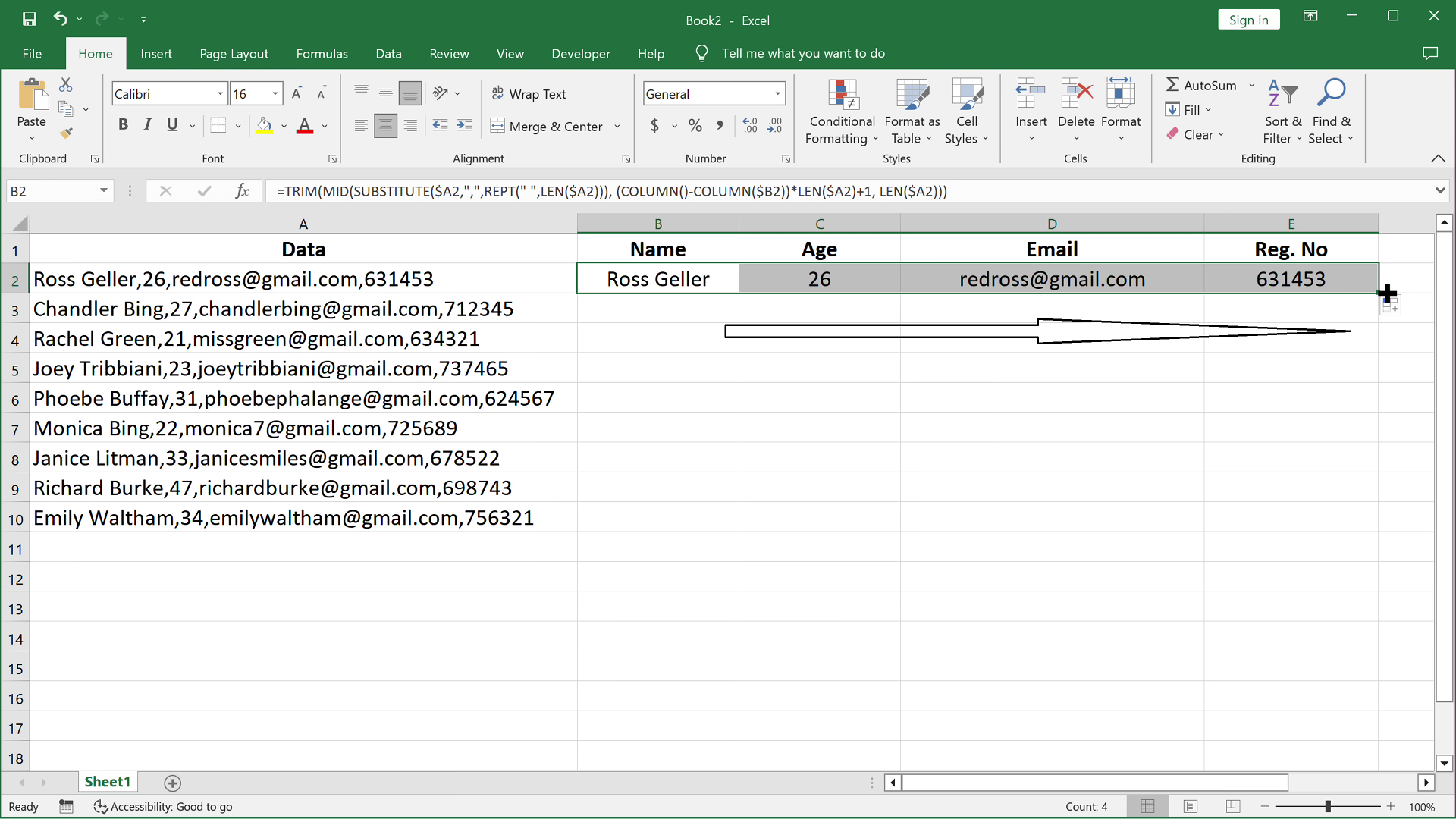1456x819 pixels.
Task: Open the font size dropdown
Action: (275, 94)
